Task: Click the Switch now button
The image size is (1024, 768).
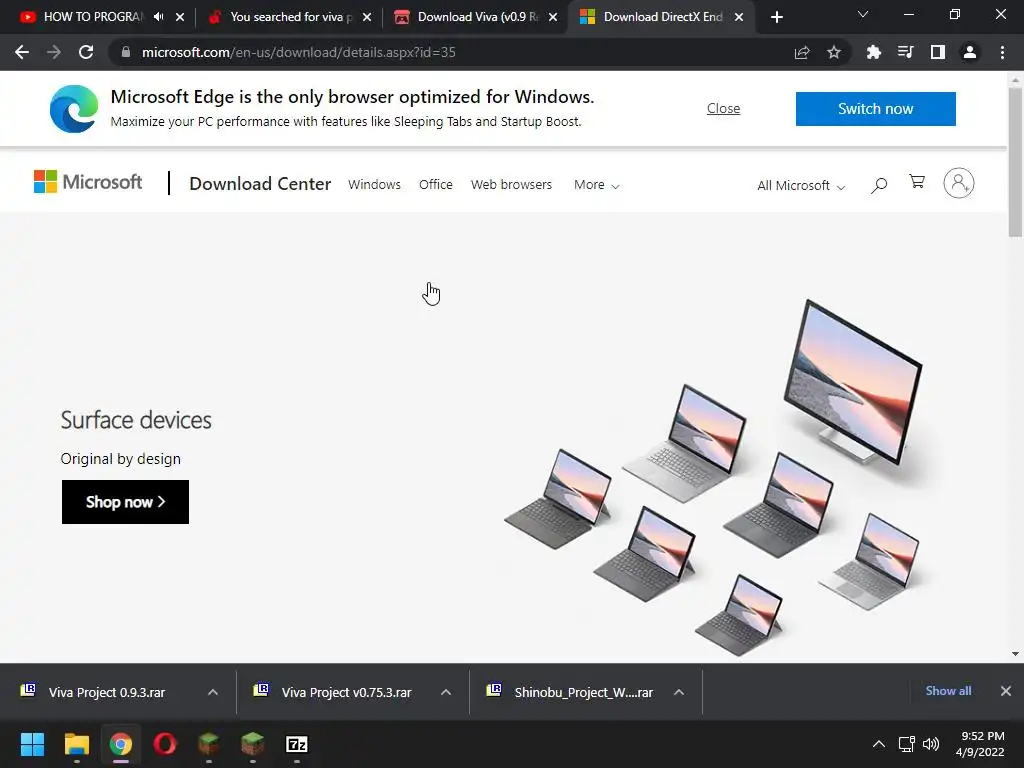Action: 875,108
